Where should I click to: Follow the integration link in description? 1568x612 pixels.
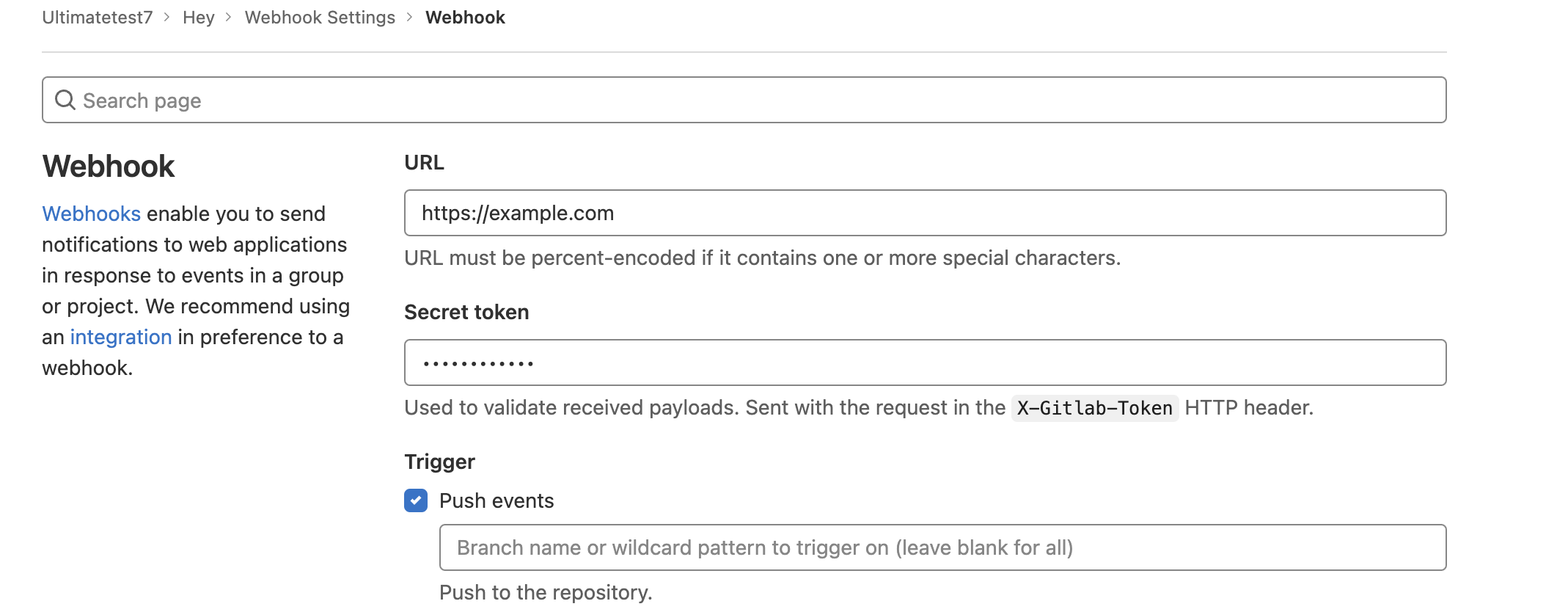click(x=120, y=337)
